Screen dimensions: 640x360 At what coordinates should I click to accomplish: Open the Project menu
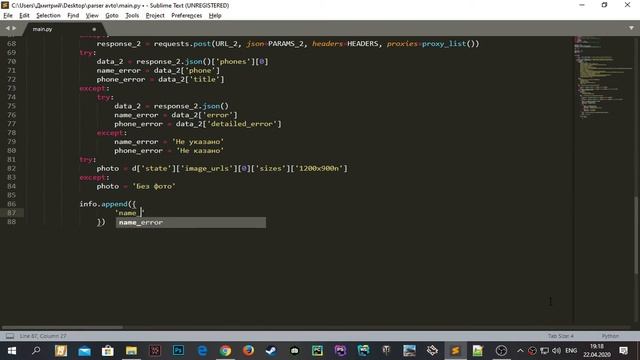click(x=155, y=16)
